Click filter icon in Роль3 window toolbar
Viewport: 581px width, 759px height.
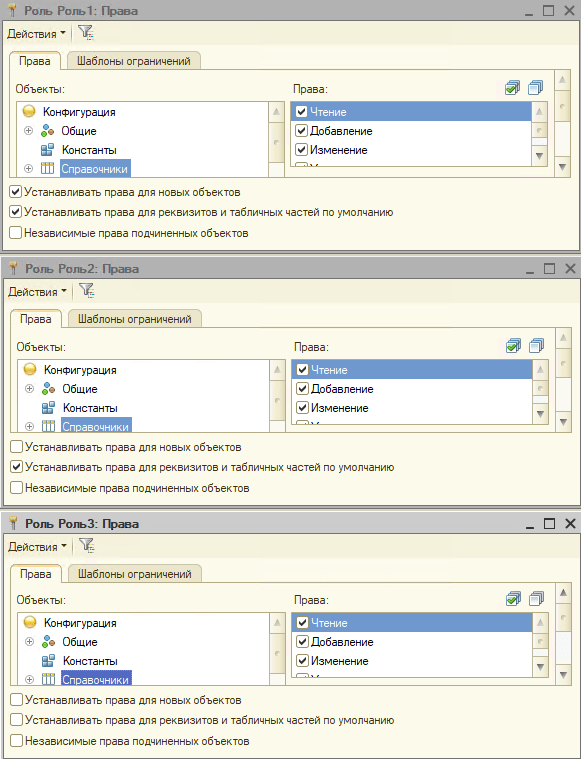pos(87,546)
